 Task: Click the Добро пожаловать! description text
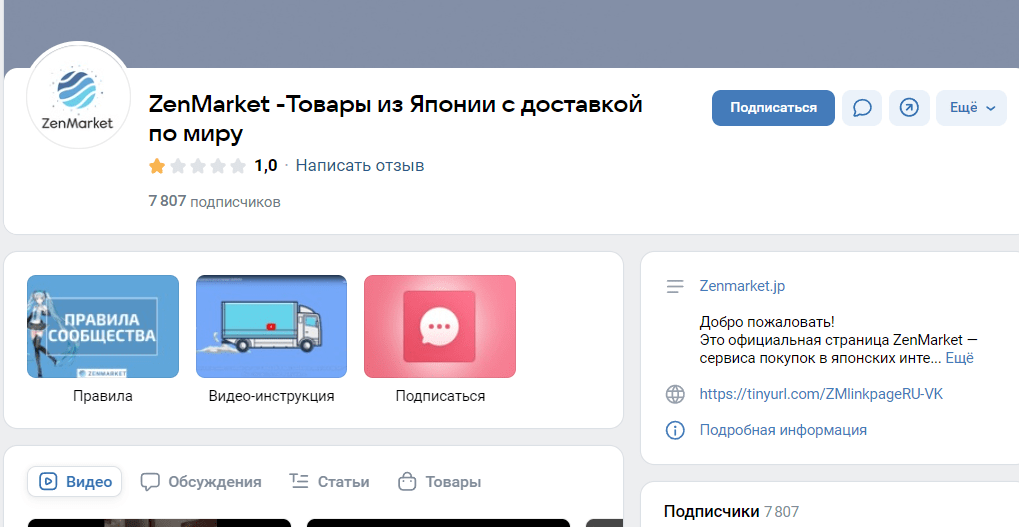[767, 322]
